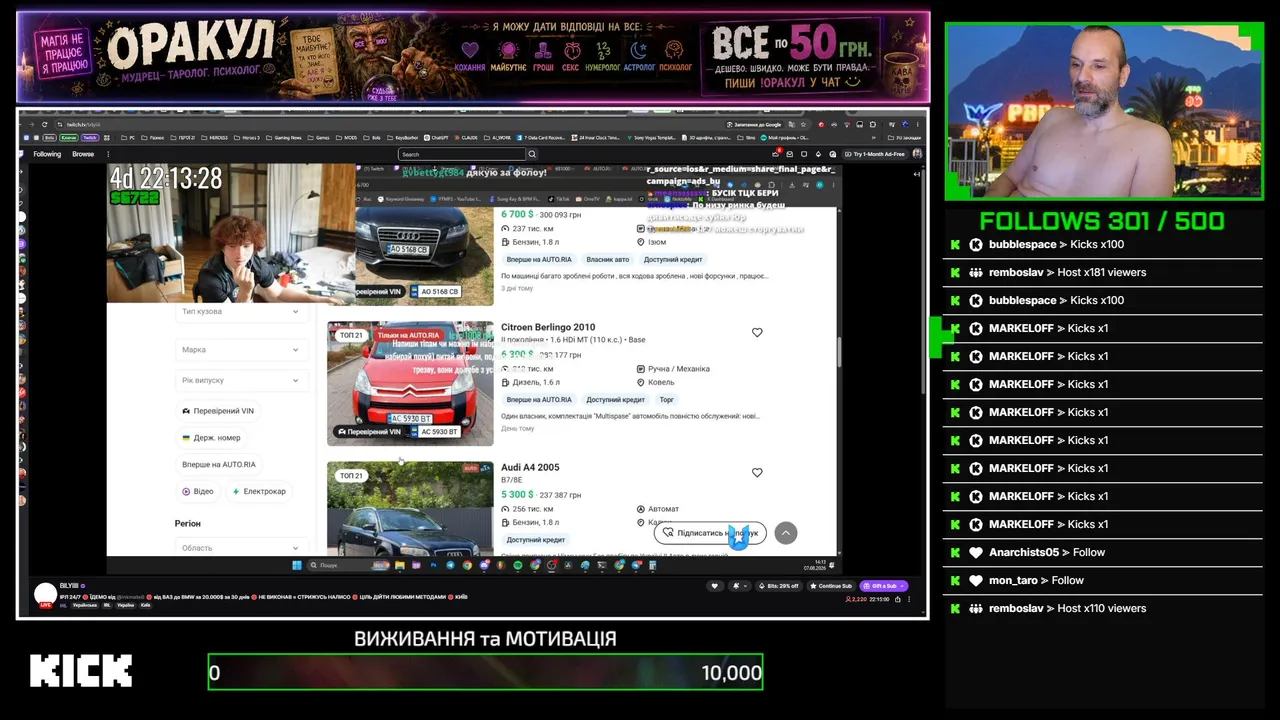Click the stream share icon
Screen dimensions: 1280x720
coord(898,599)
